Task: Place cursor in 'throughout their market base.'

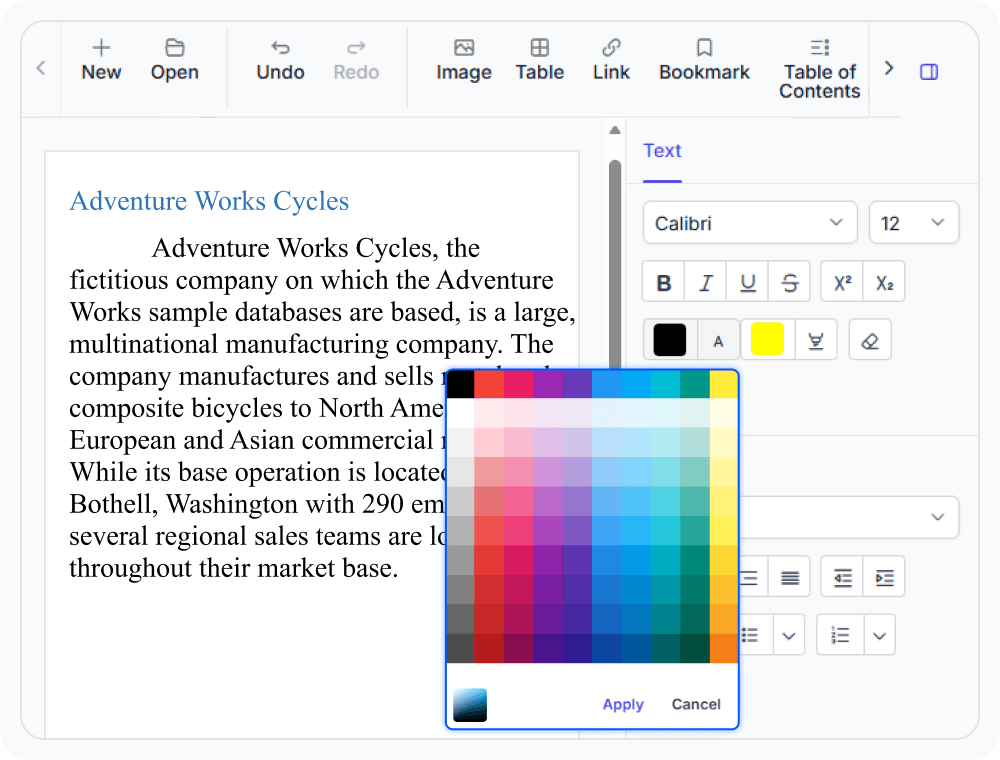Action: 233,568
